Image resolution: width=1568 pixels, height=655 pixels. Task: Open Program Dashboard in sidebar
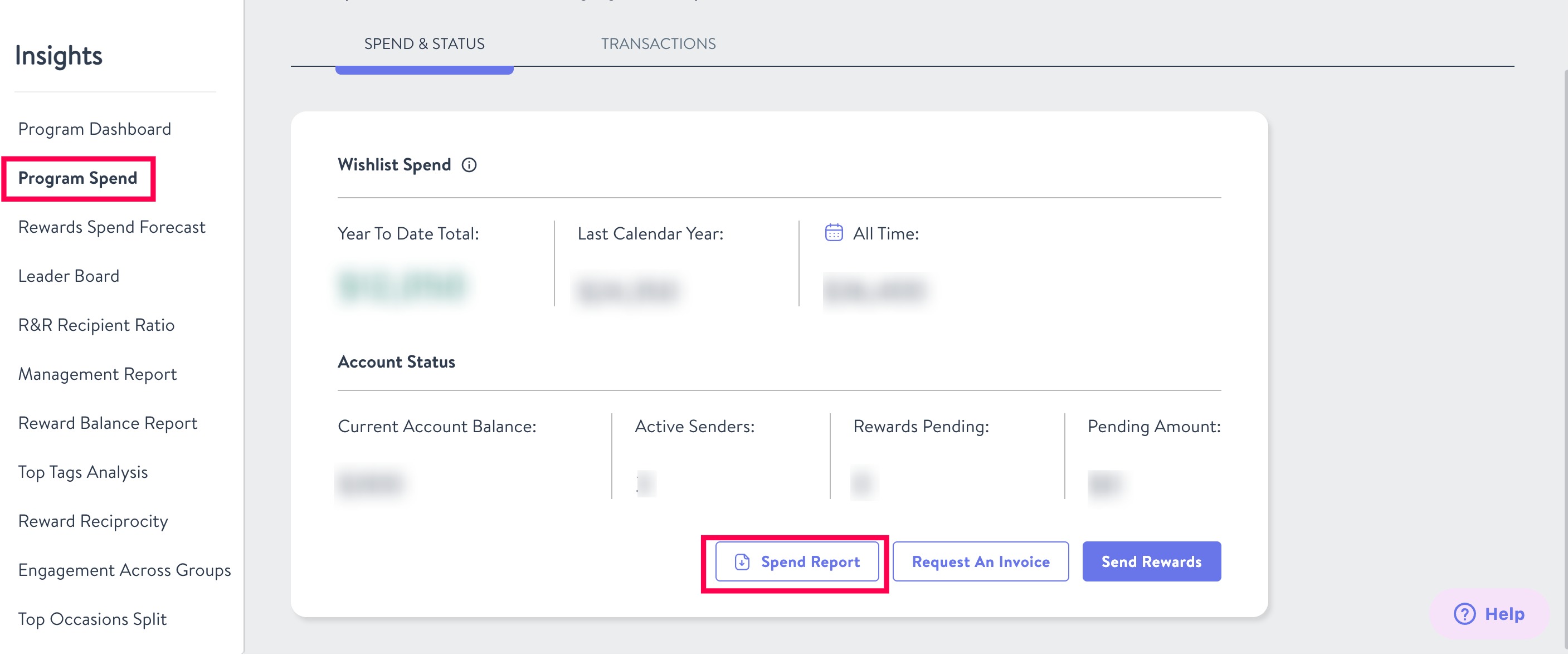coord(94,129)
